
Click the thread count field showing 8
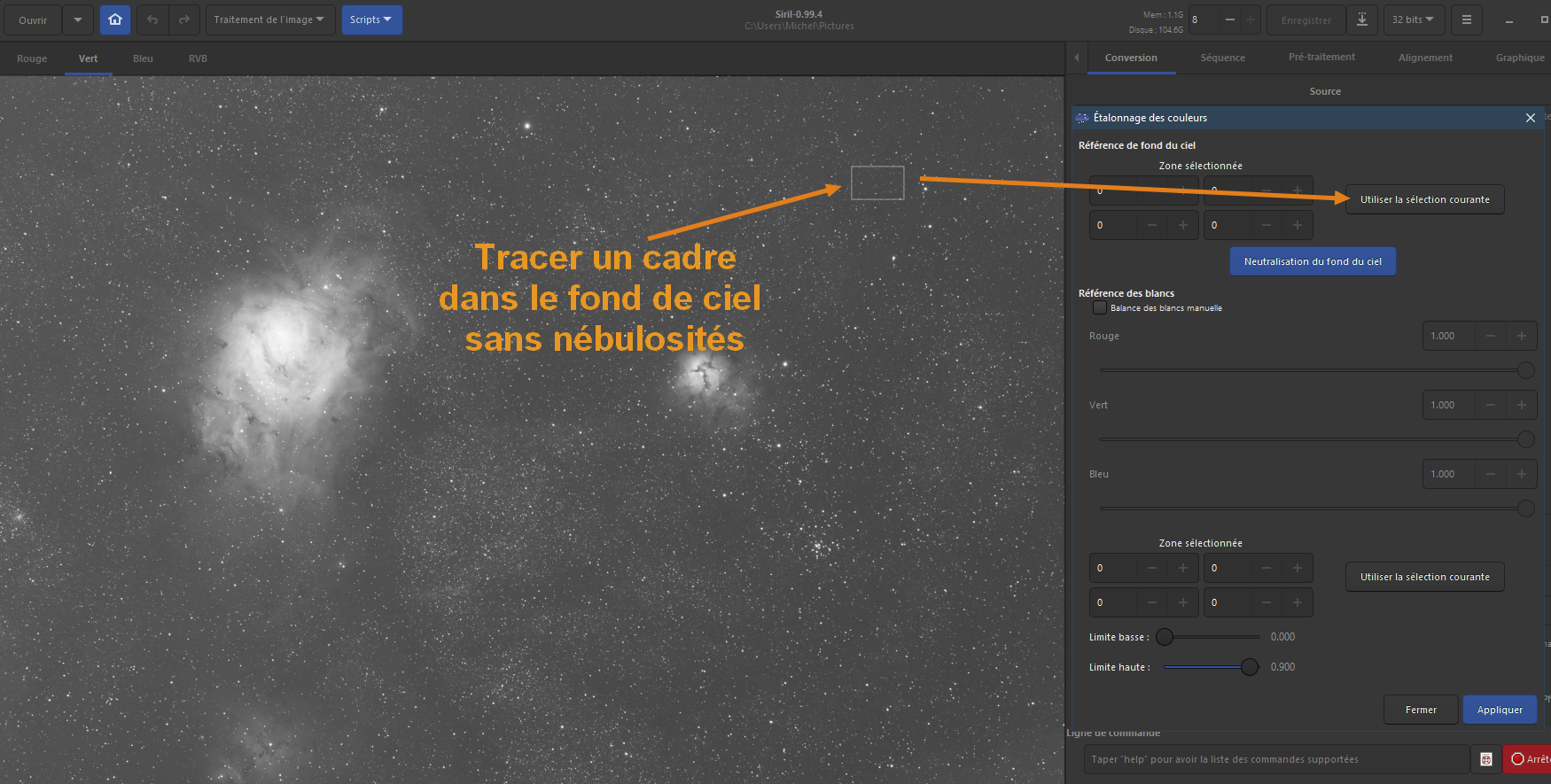coord(1204,19)
